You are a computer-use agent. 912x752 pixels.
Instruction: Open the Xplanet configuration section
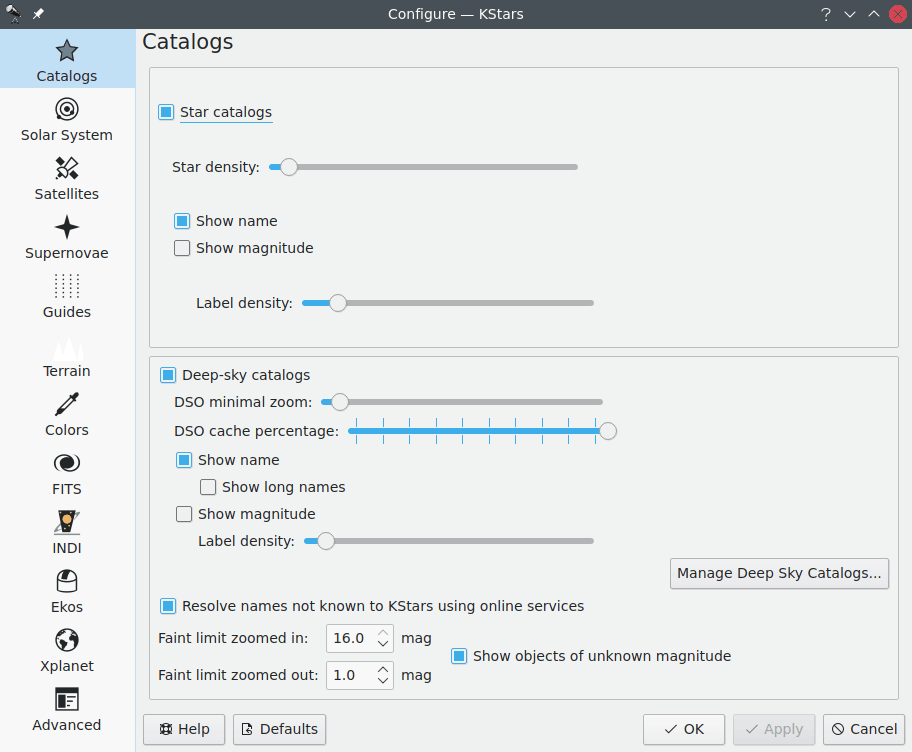(x=66, y=648)
